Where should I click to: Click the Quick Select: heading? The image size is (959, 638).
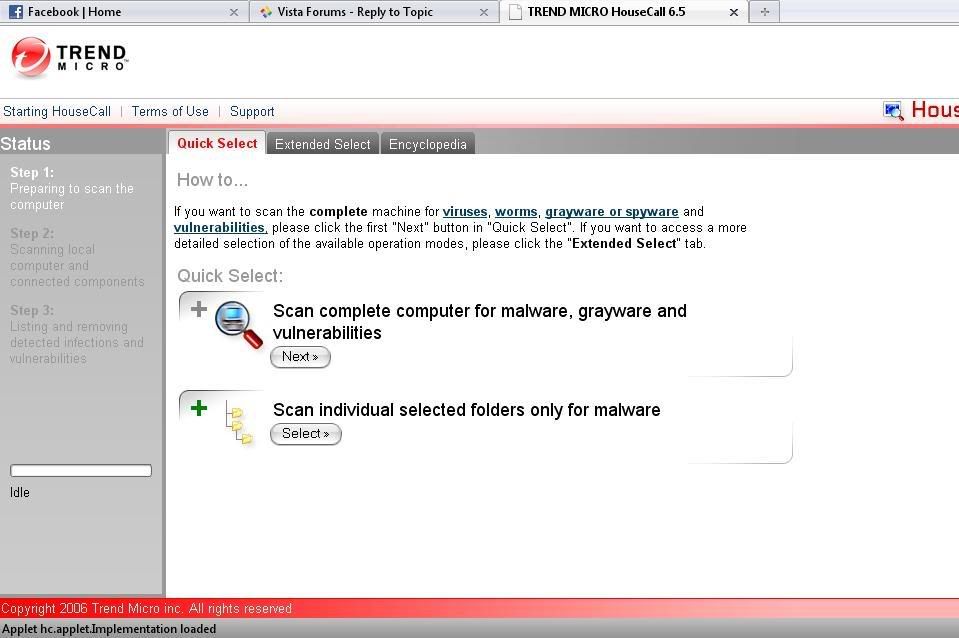(230, 276)
